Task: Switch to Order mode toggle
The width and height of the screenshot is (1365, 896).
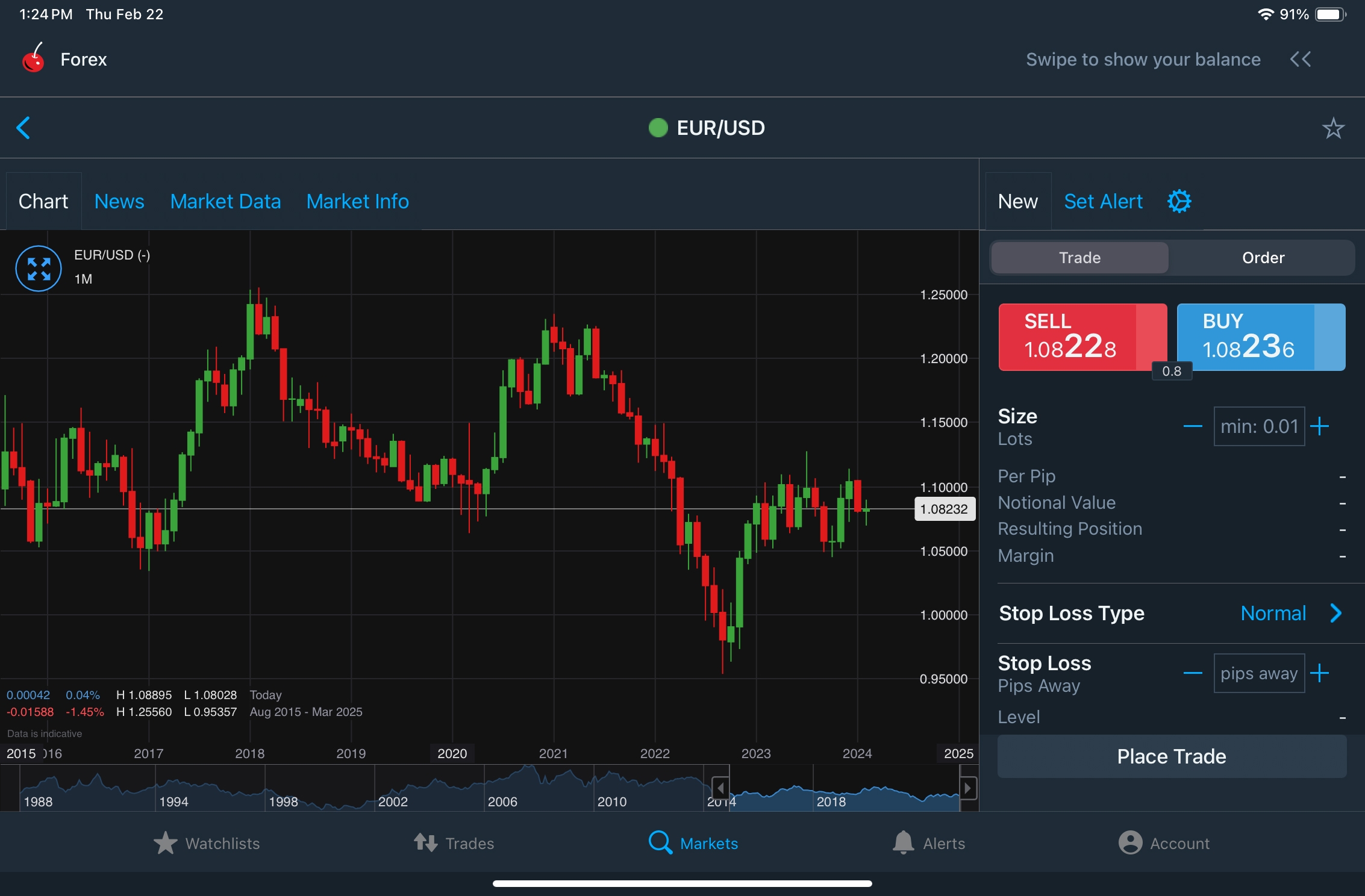Action: 1263,258
